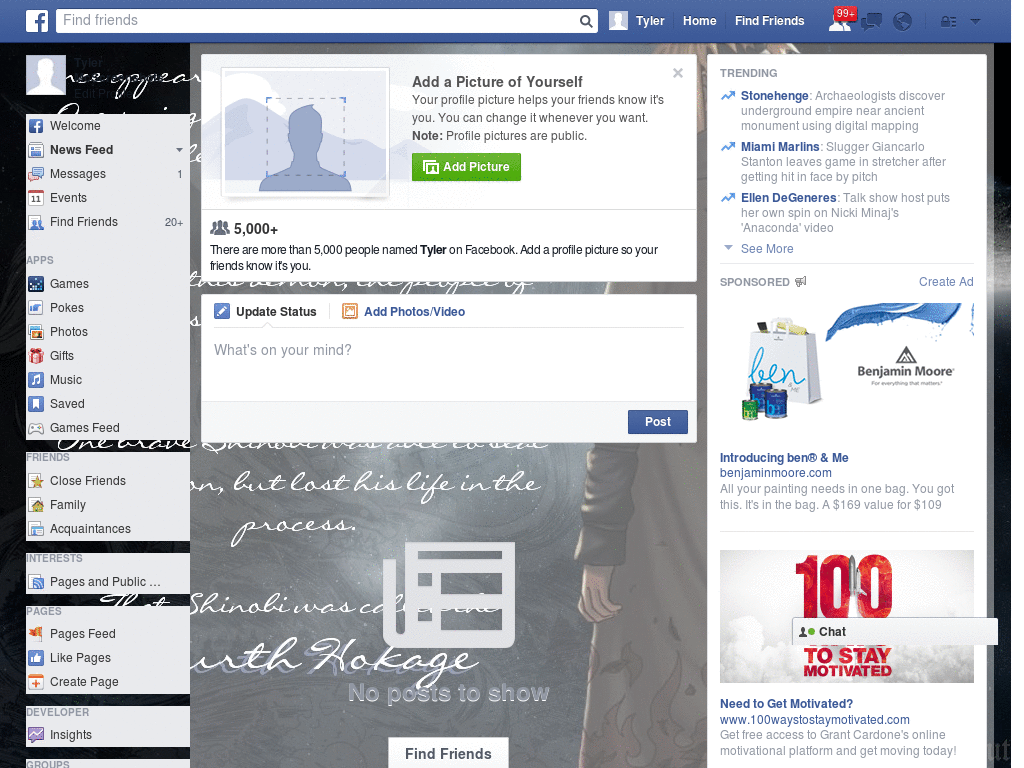
Task: Click the Find Friends button under No posts
Action: [448, 754]
